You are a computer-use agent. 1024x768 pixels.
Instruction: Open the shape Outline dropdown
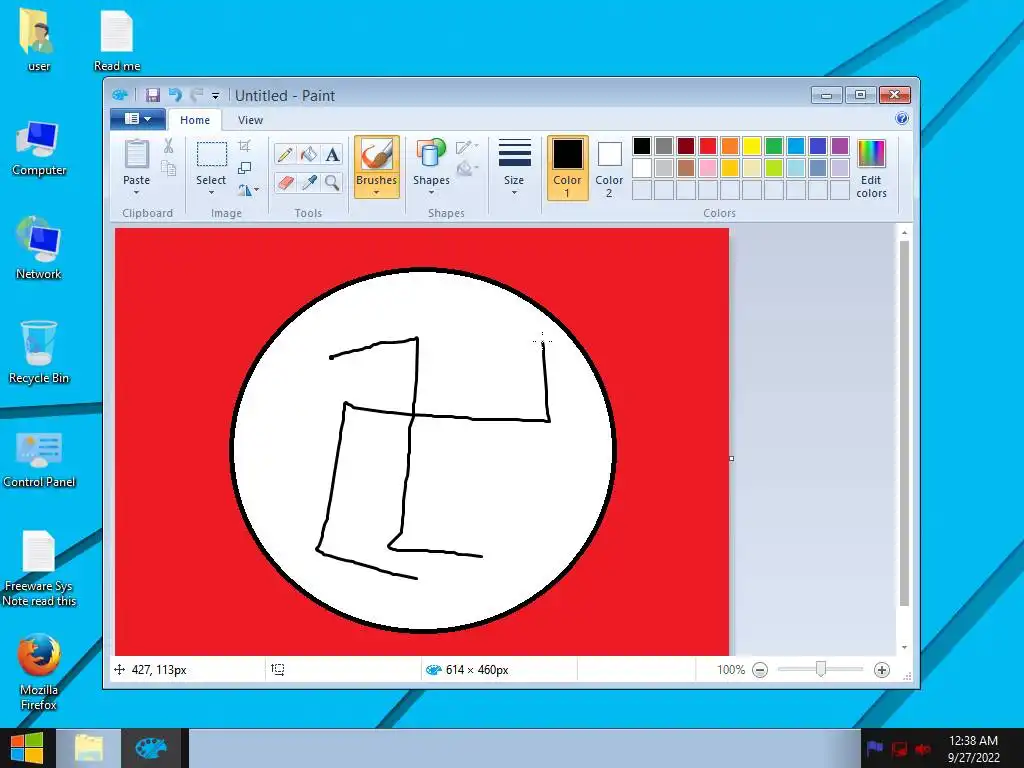click(x=467, y=147)
